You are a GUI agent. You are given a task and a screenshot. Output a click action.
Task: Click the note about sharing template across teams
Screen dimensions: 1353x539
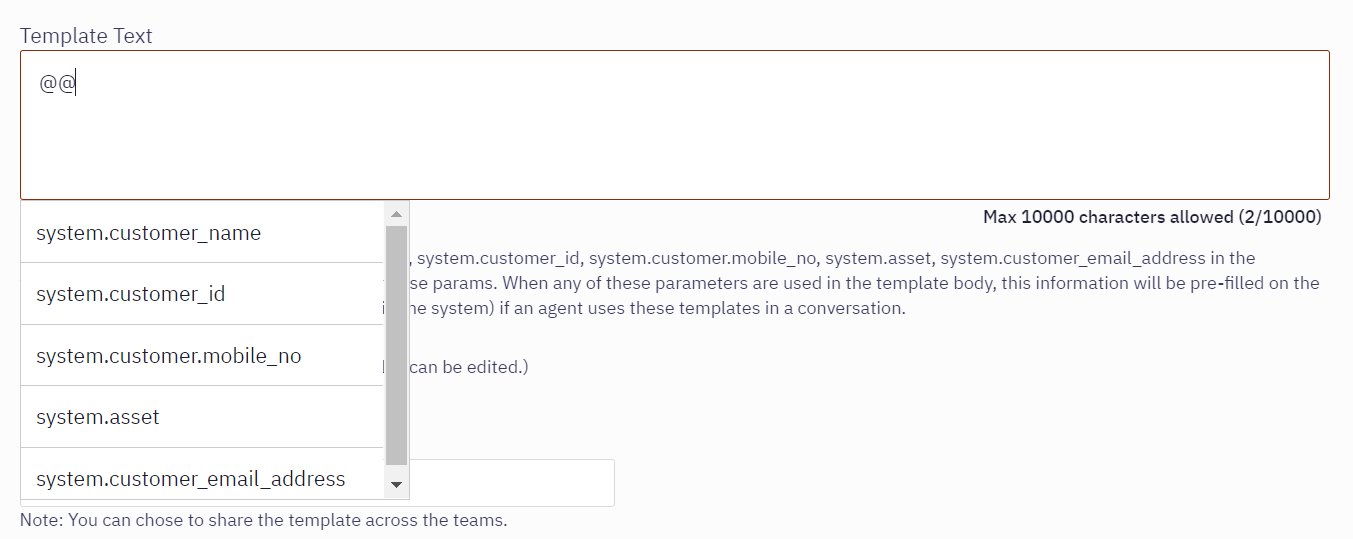(x=264, y=520)
